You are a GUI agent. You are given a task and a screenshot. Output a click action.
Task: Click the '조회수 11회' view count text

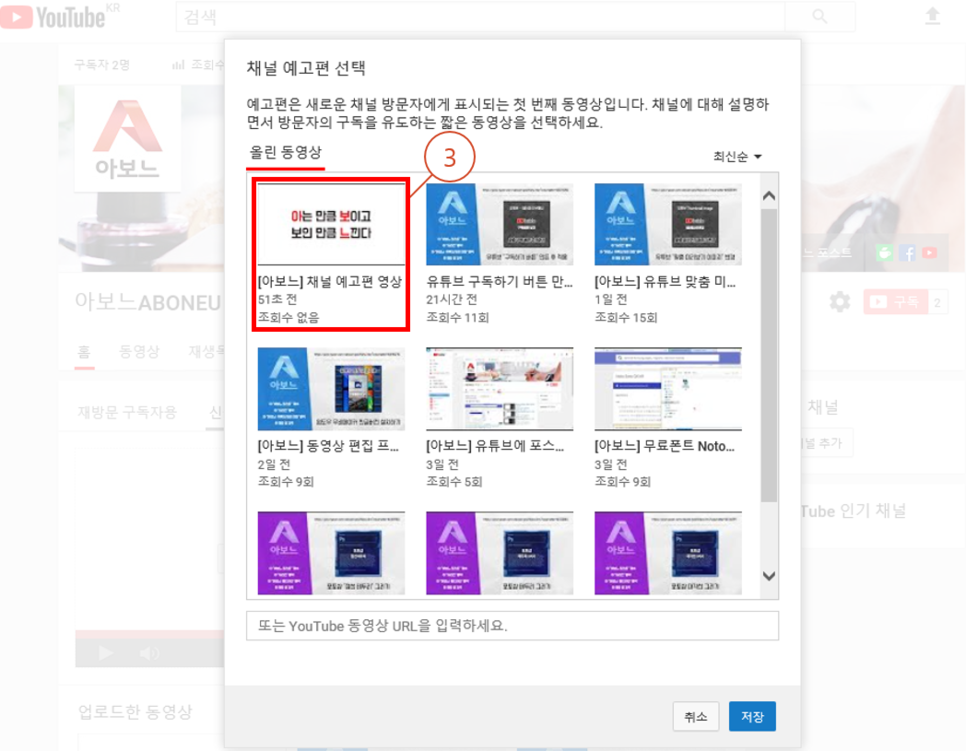tap(457, 317)
